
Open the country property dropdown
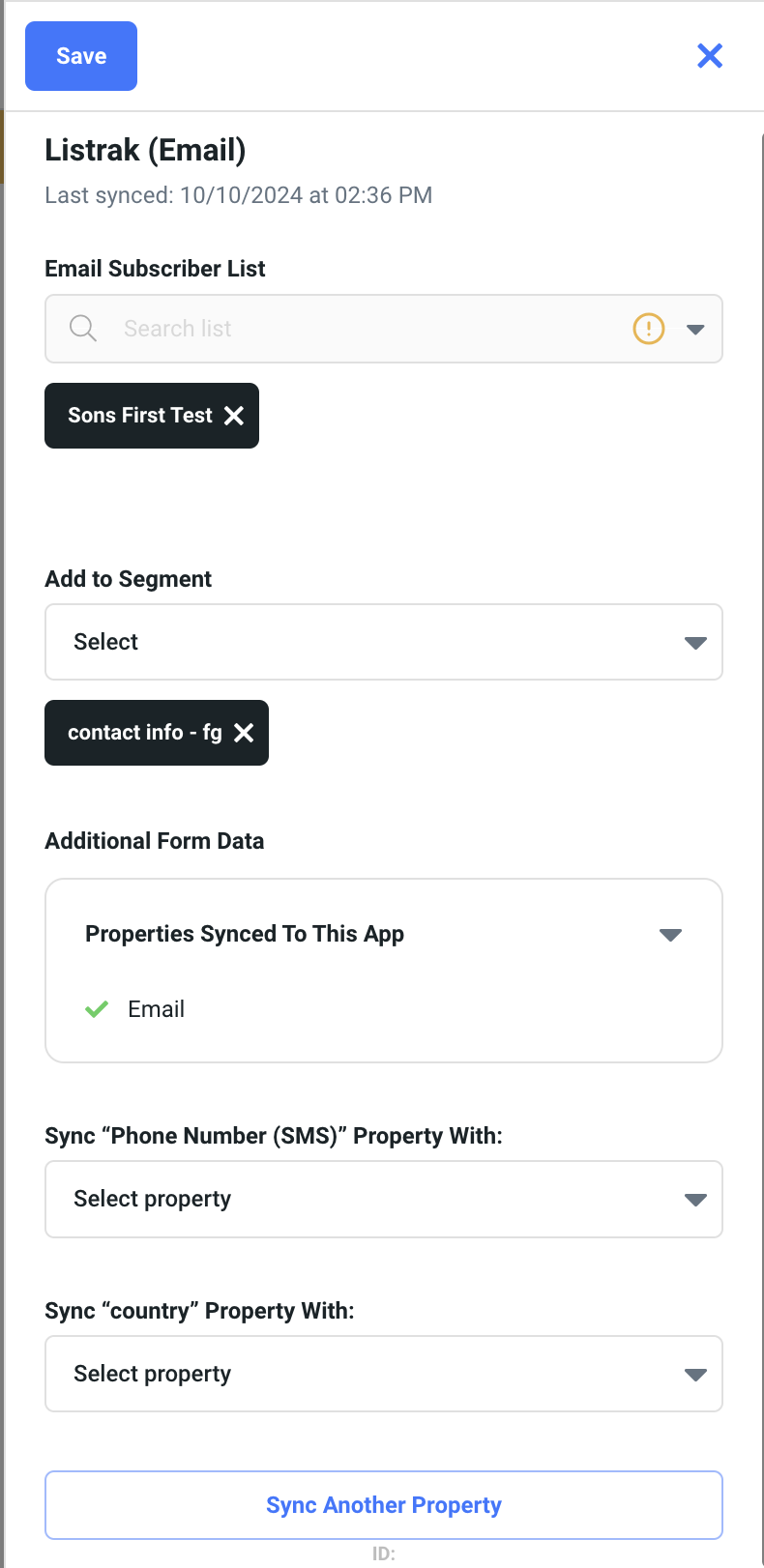tap(383, 1374)
